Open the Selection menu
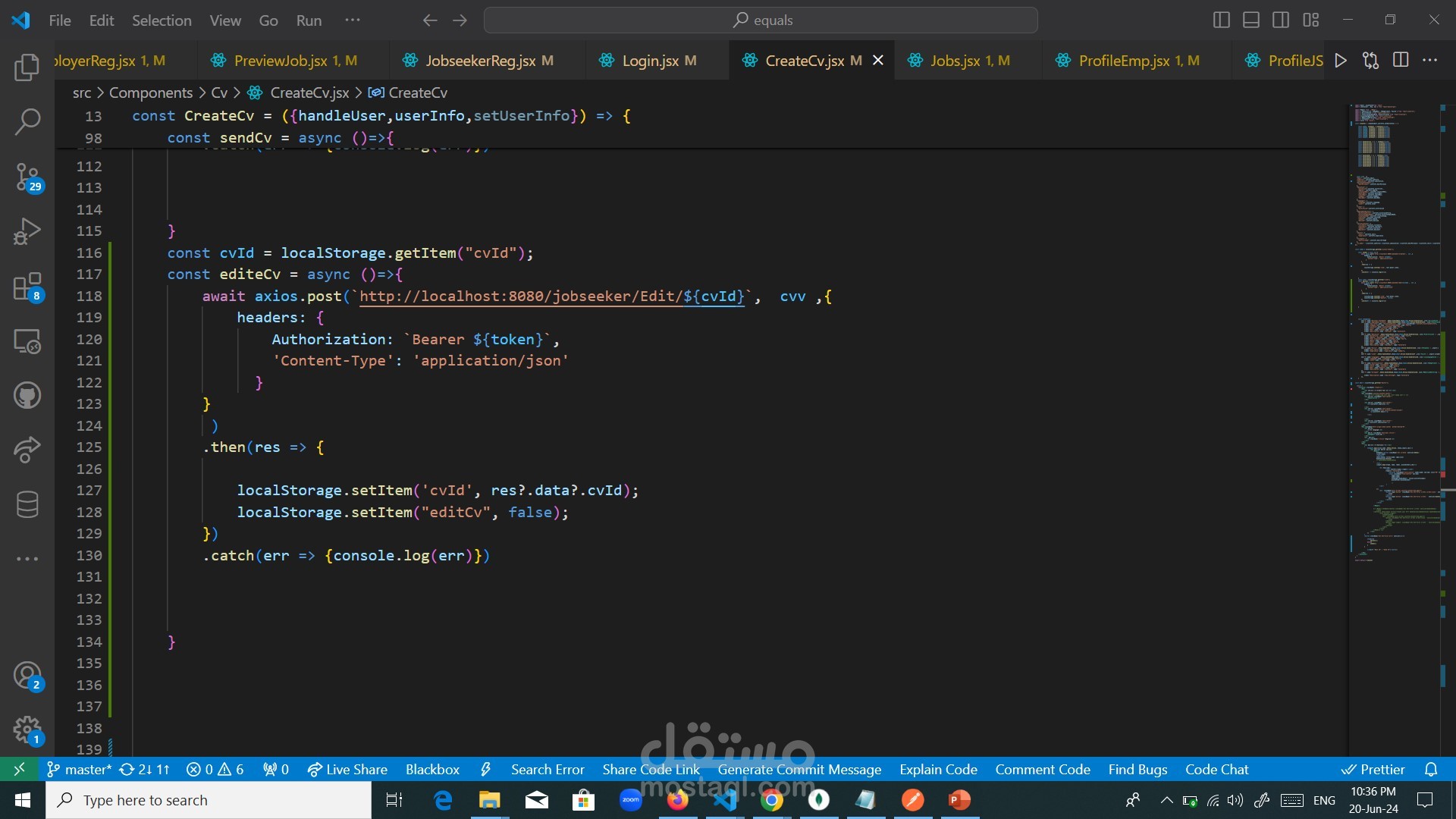1456x819 pixels. [x=162, y=20]
